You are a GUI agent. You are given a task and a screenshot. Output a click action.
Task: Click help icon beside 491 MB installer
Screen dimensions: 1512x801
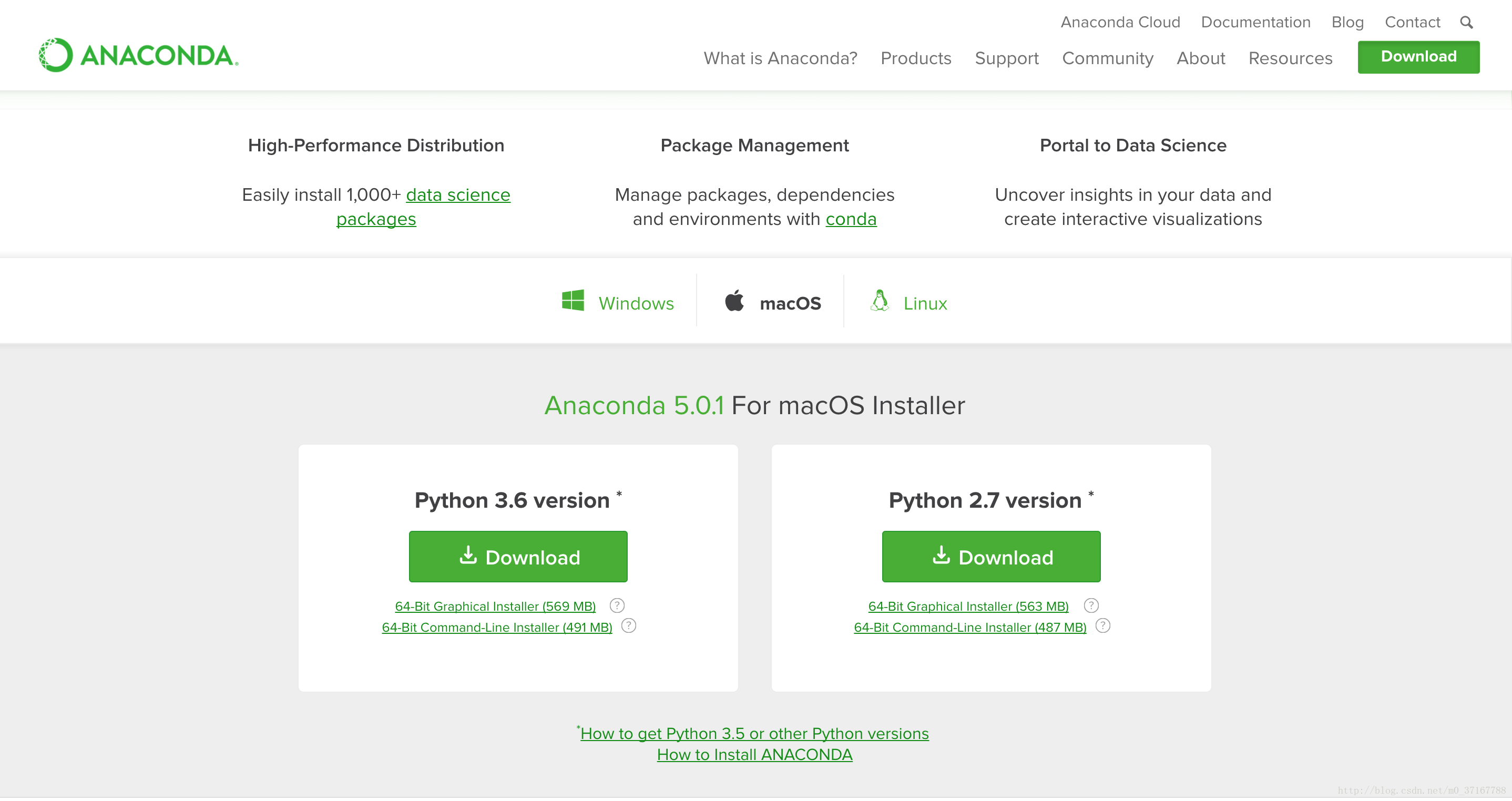tap(629, 626)
